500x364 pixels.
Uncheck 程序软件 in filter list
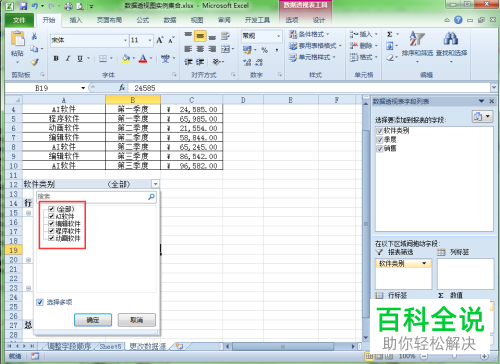pyautogui.click(x=51, y=231)
